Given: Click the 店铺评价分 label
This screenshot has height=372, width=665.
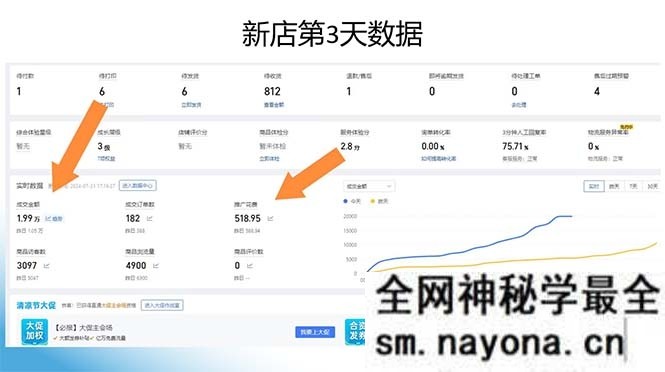Looking at the screenshot, I should point(193,132).
